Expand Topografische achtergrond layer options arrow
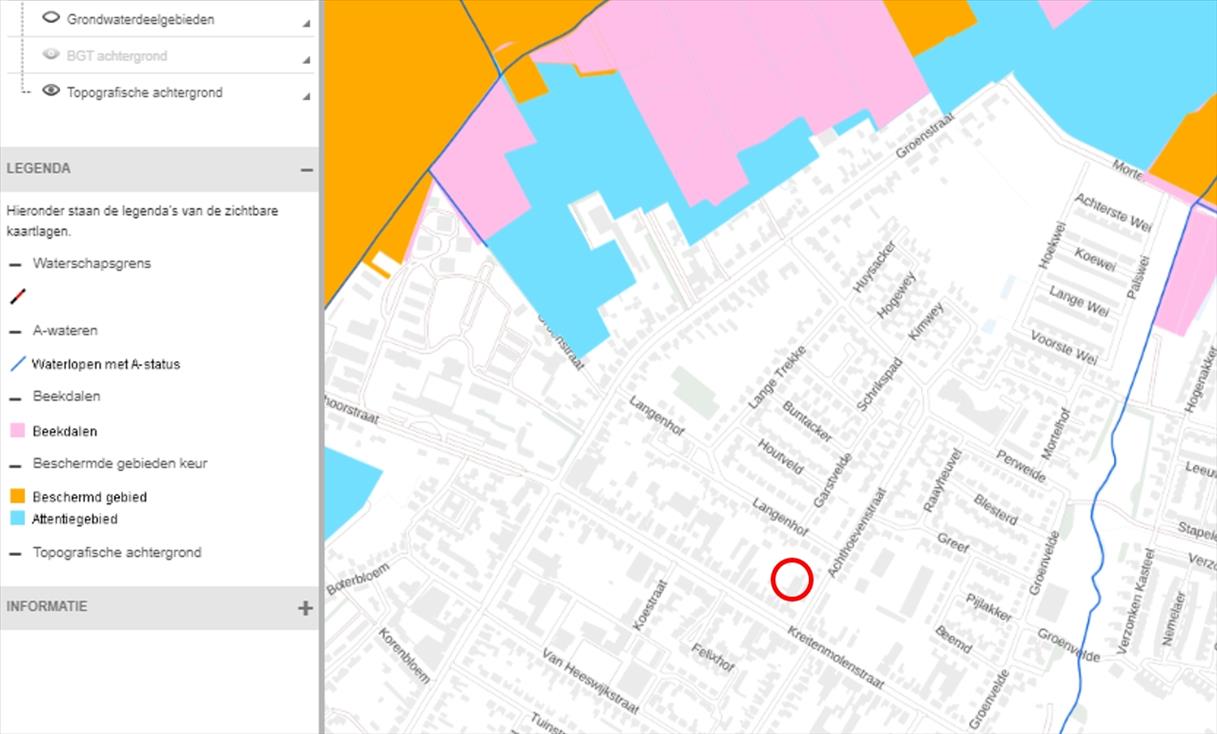1217x734 pixels. click(306, 95)
